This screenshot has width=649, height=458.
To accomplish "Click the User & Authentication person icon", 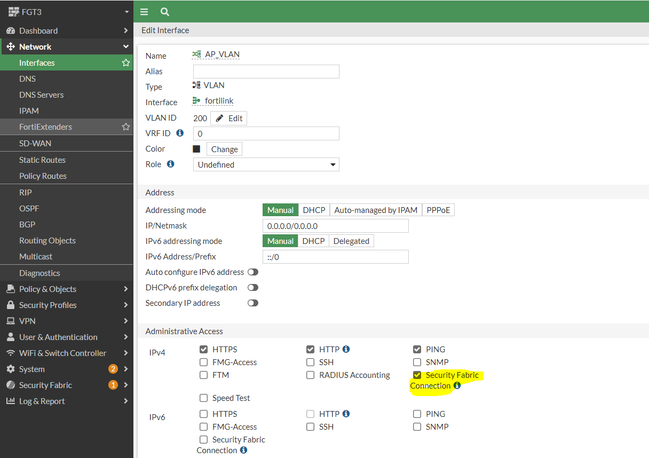I will point(11,337).
